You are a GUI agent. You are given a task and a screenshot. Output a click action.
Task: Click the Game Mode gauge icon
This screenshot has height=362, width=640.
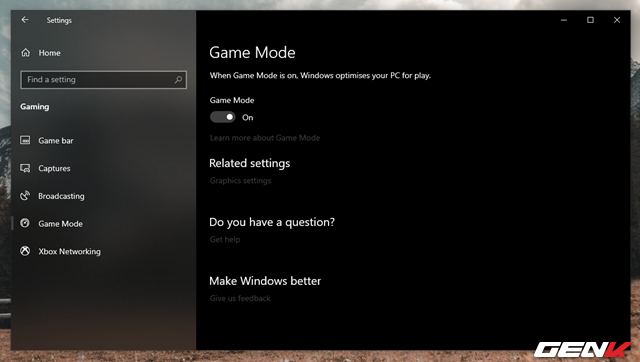point(25,223)
